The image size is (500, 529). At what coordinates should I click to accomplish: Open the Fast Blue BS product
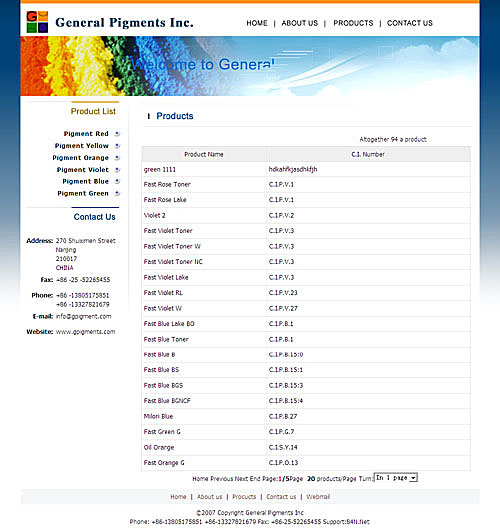click(161, 370)
